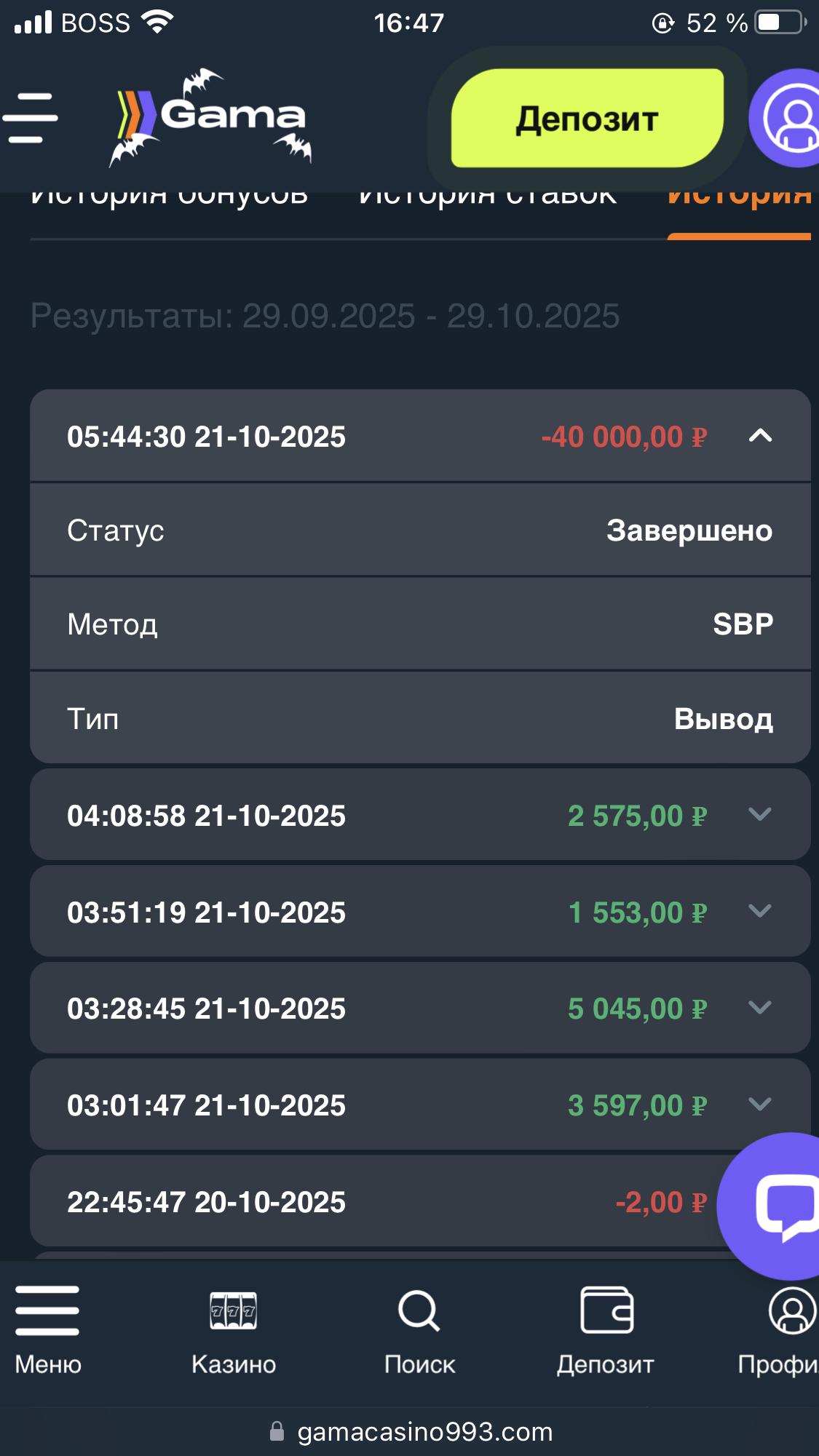The height and width of the screenshot is (1456, 819).
Task: Open the hamburger menu icon in header
Action: 31,118
